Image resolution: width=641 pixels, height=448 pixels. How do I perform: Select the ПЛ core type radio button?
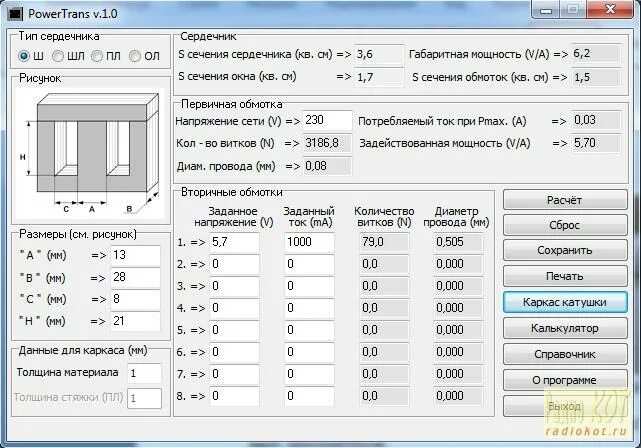(97, 56)
